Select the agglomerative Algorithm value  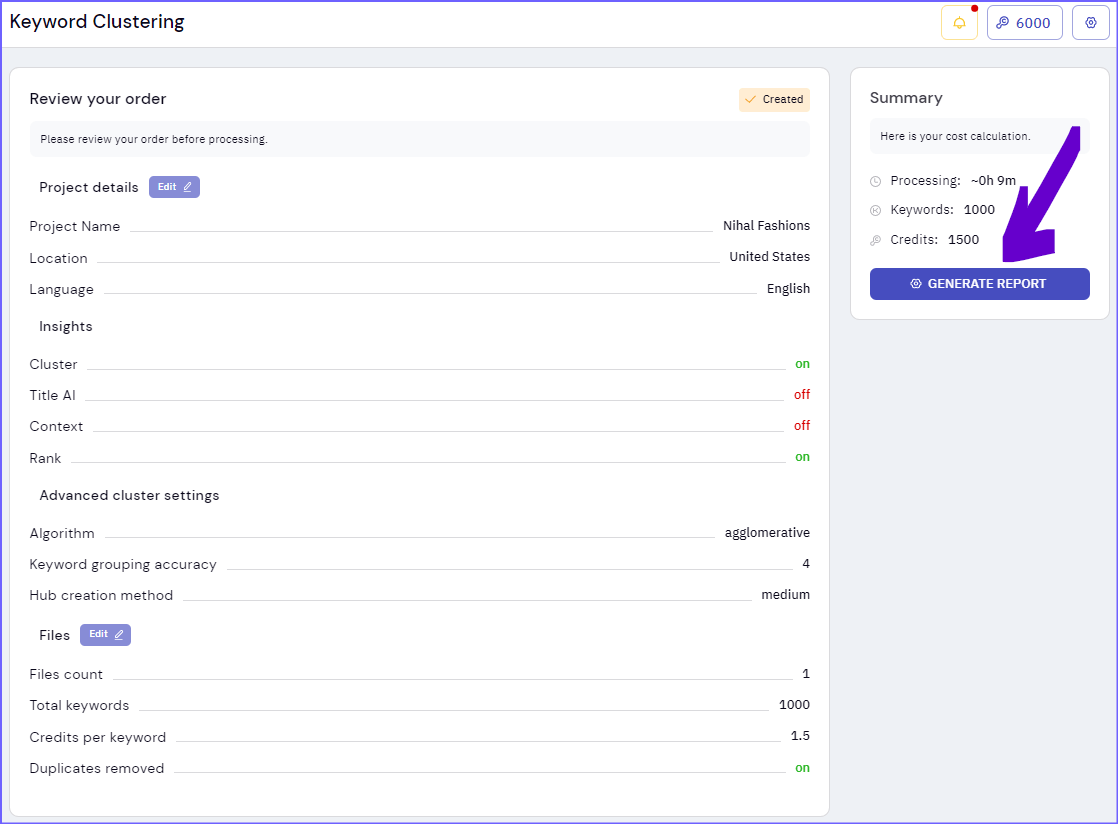coord(767,532)
